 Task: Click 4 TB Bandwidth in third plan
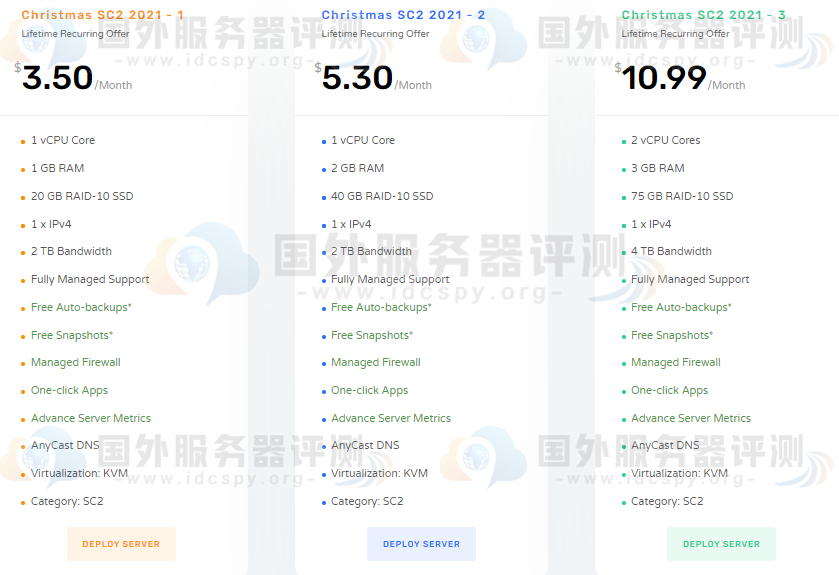[671, 251]
